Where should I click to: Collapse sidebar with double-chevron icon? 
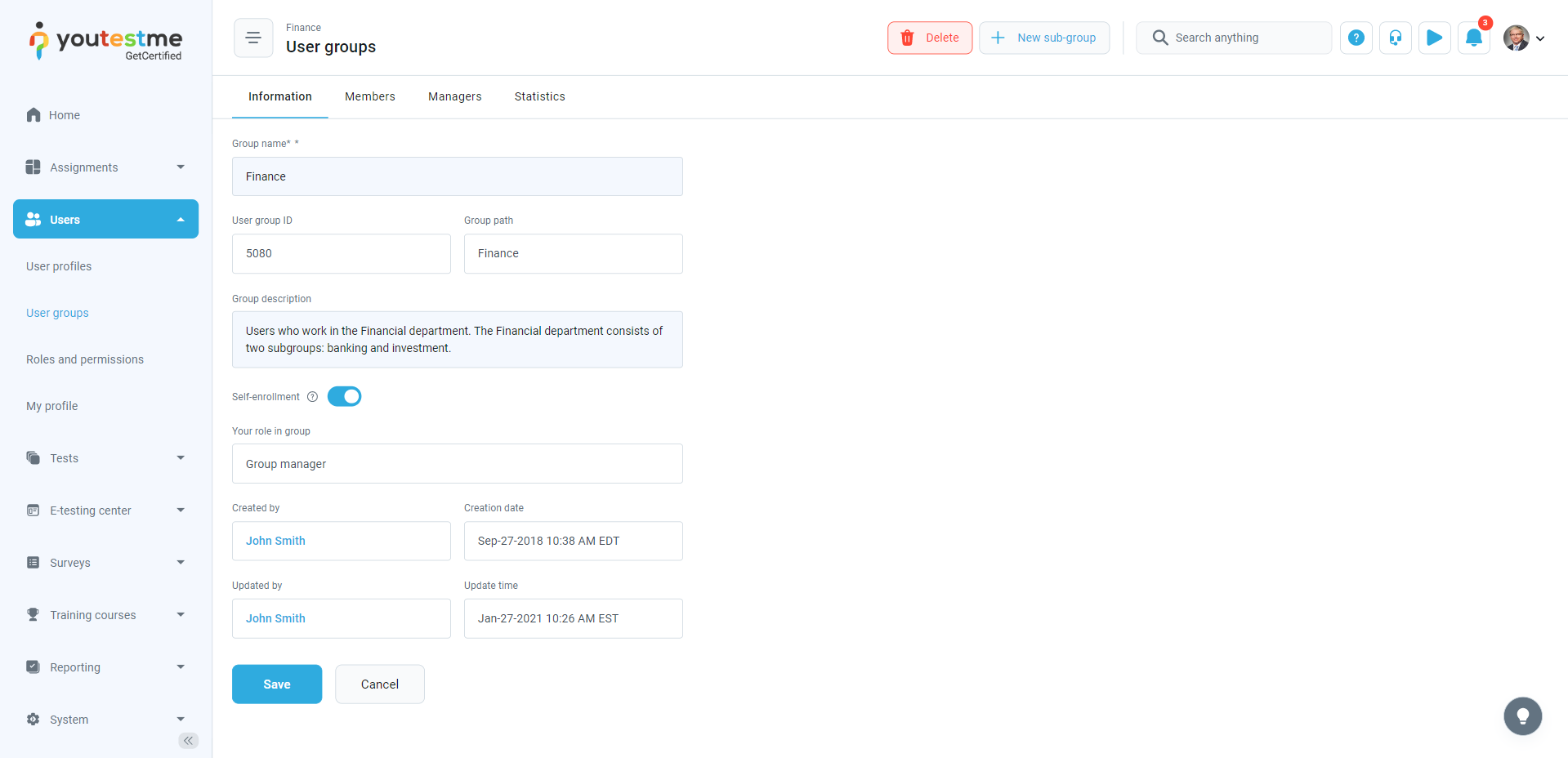pos(188,741)
